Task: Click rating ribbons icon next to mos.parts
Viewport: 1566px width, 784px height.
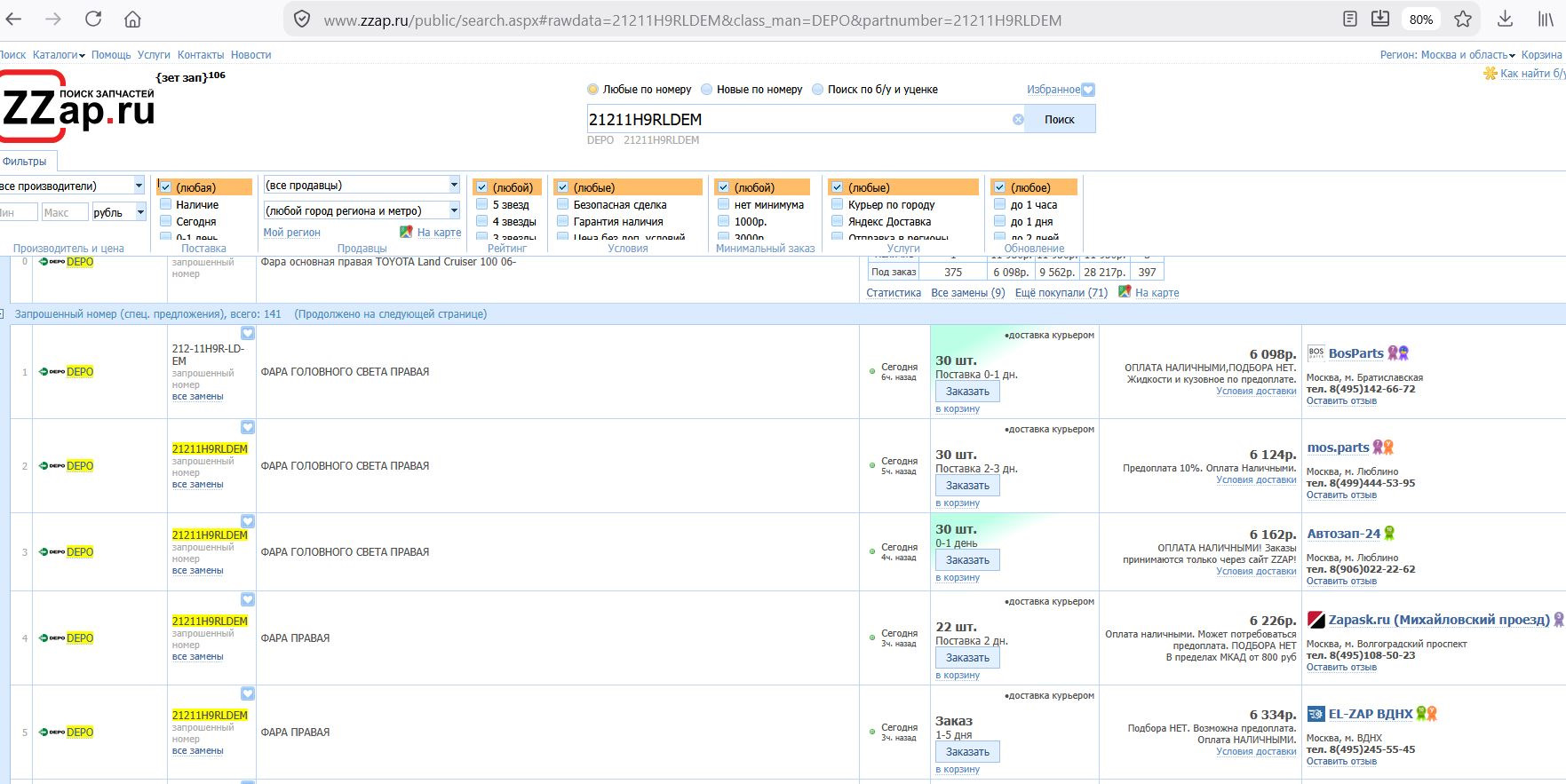Action: [1383, 447]
